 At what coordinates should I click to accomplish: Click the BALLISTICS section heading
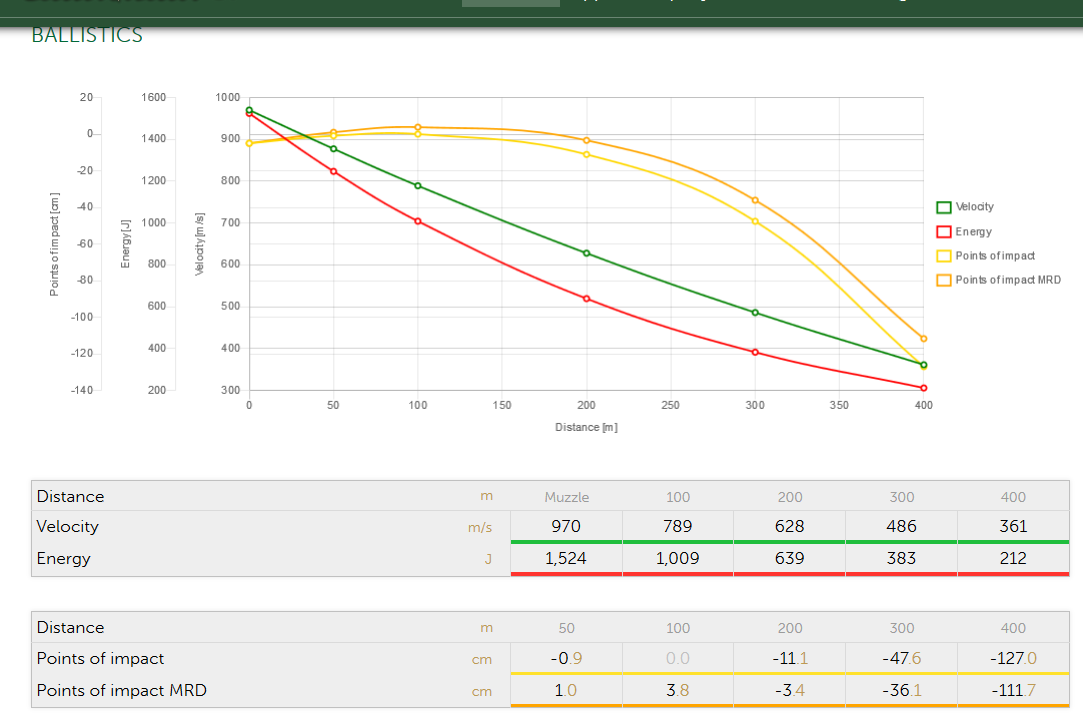point(87,36)
